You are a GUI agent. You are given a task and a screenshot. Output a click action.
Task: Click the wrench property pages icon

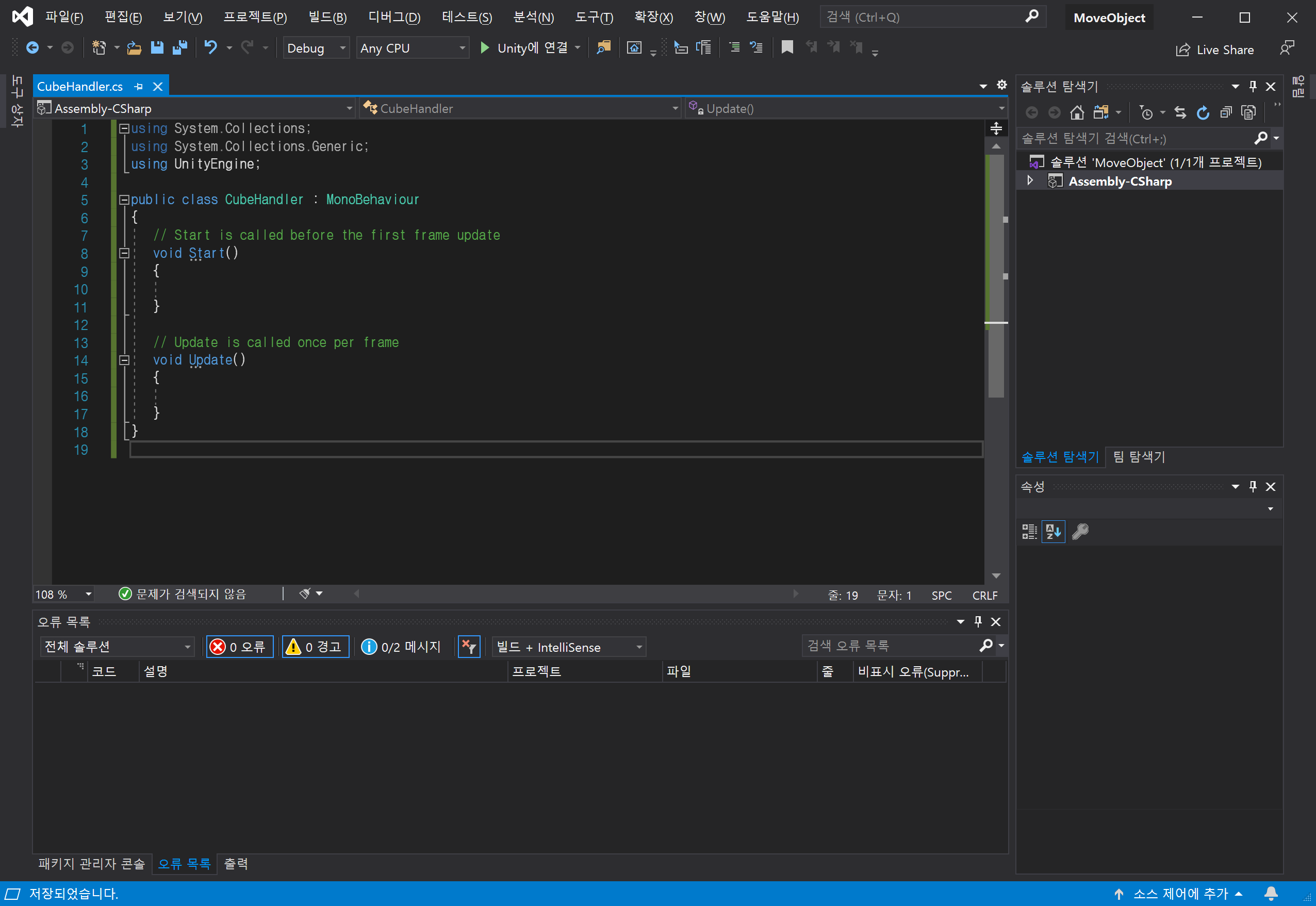pos(1080,532)
